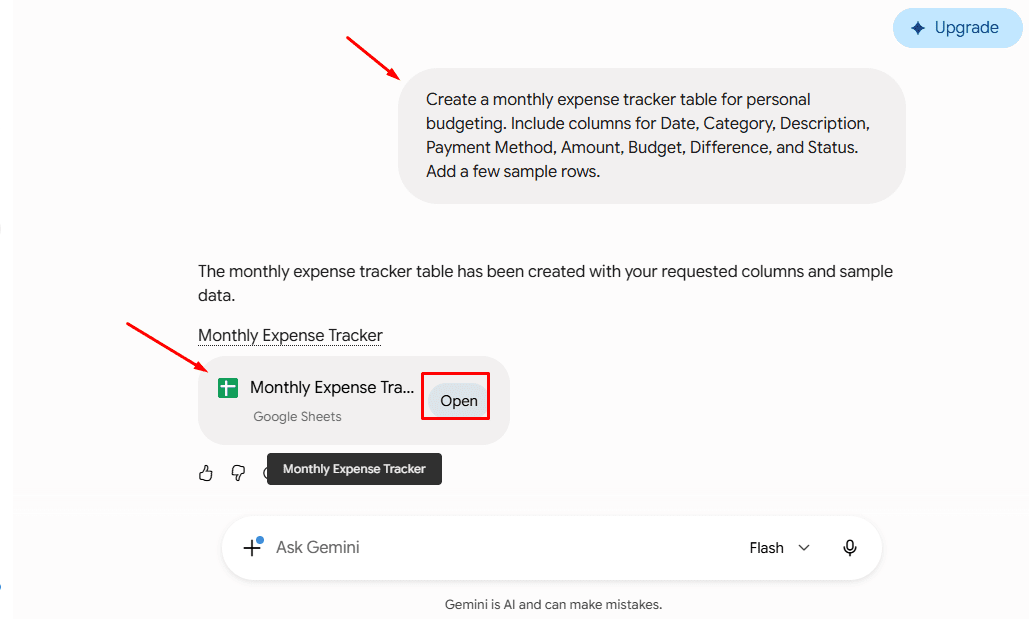Give thumbs down to the response
The height and width of the screenshot is (619, 1029).
[238, 473]
